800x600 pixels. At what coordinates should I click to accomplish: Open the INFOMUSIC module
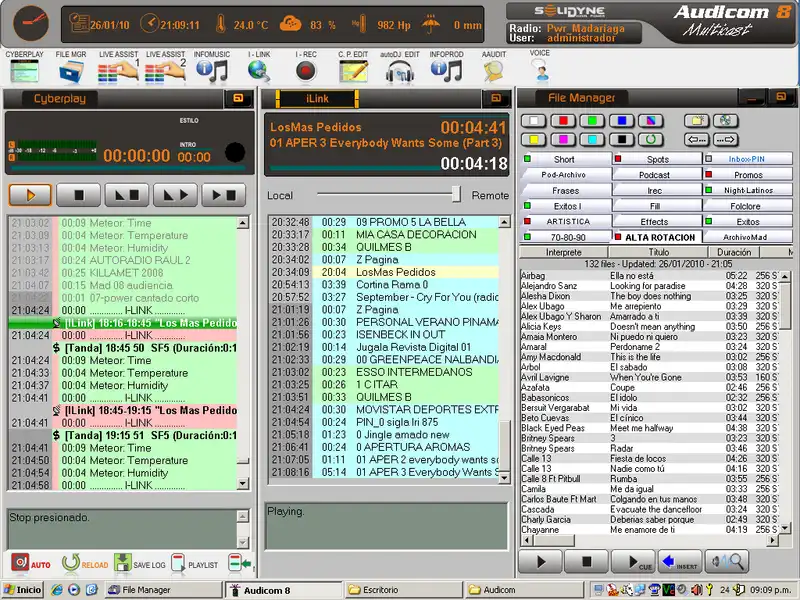coord(212,71)
